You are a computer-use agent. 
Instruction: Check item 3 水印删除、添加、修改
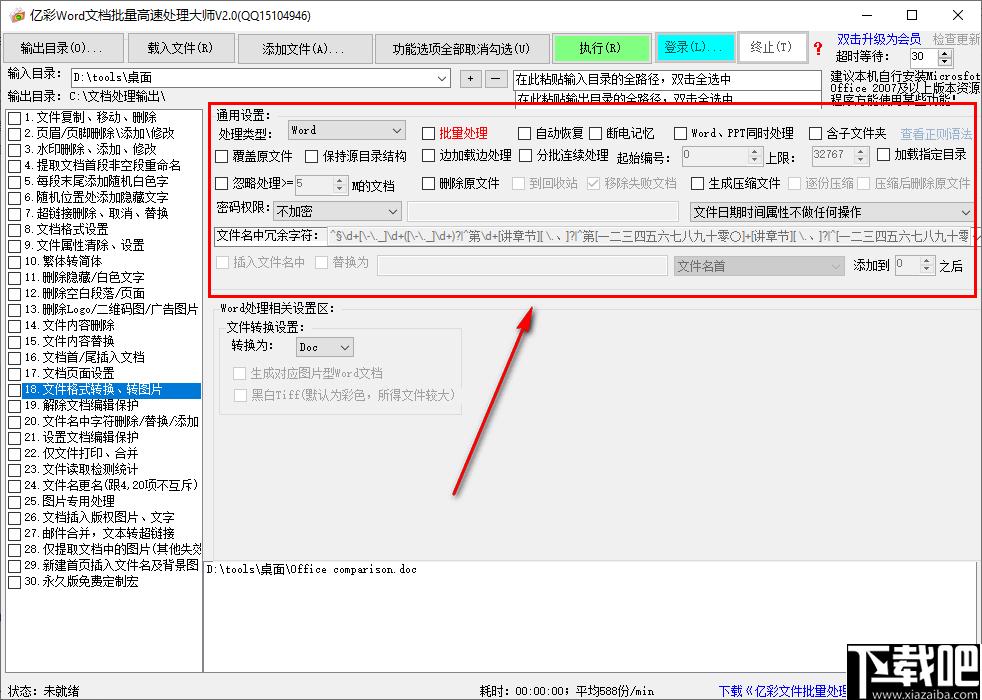coord(14,150)
